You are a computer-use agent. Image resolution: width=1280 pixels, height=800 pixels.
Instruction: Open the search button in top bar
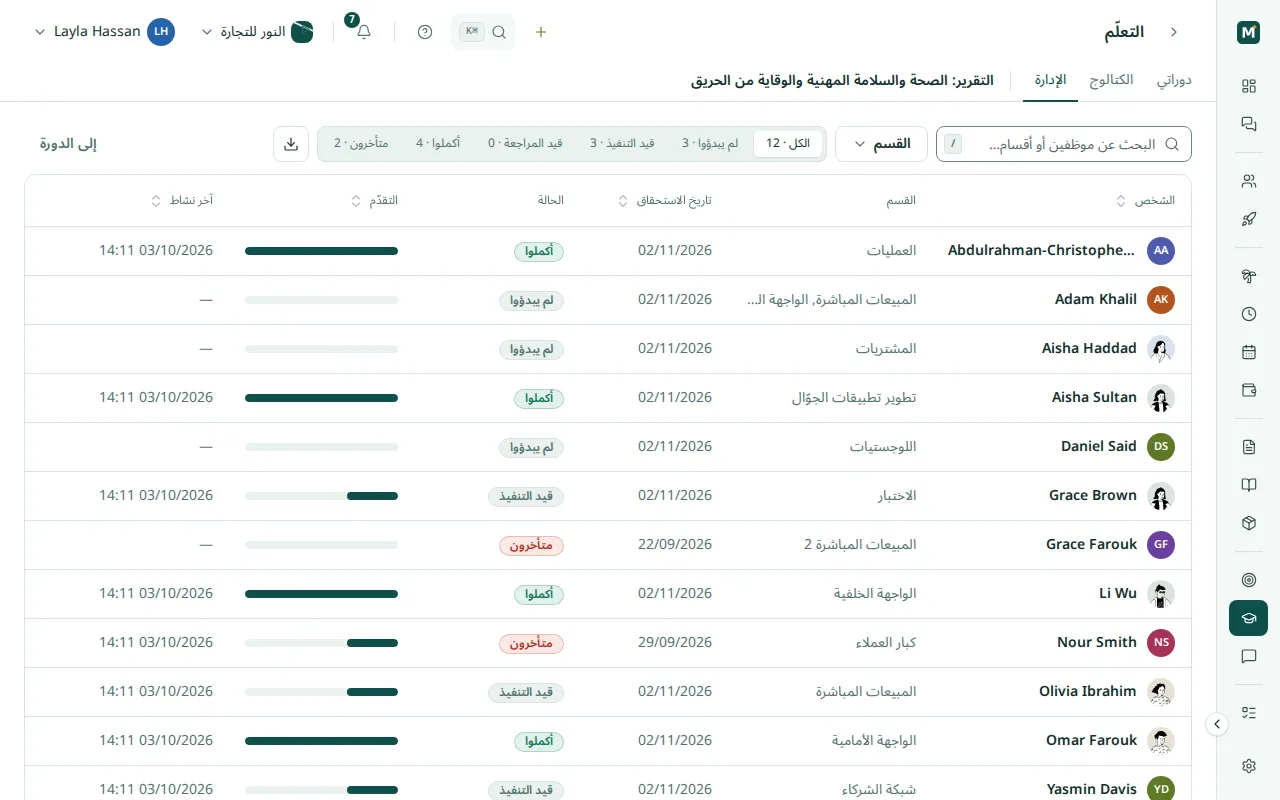coord(484,32)
